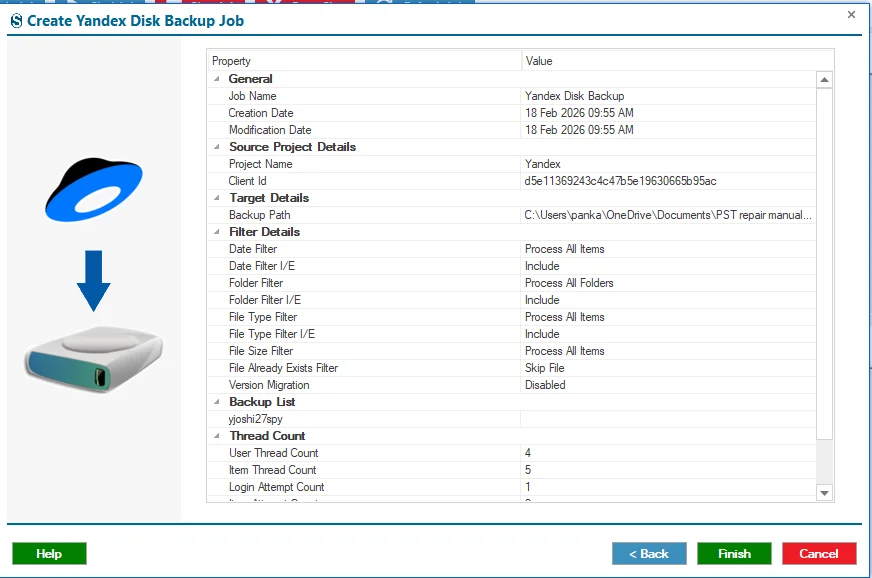The width and height of the screenshot is (872, 578).
Task: Click the client id value d5e11369243c4c47b5e...
Action: [x=620, y=181]
